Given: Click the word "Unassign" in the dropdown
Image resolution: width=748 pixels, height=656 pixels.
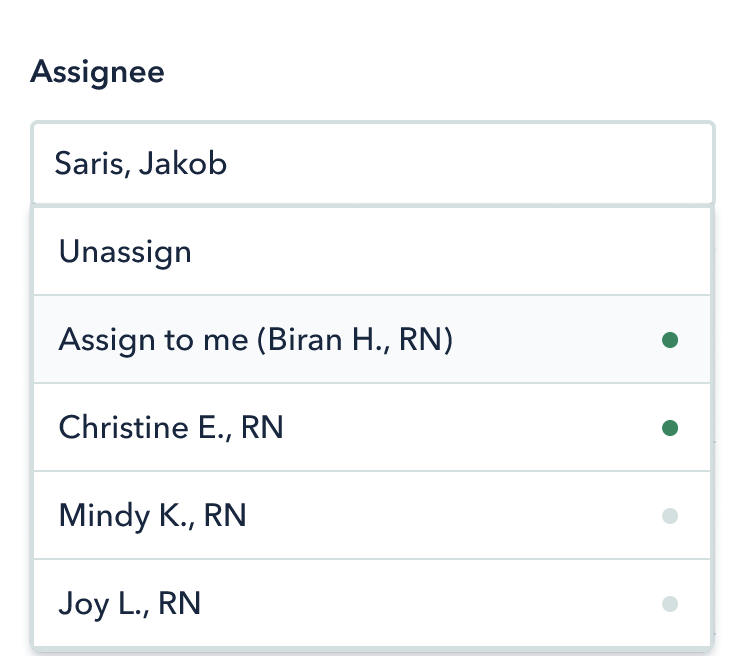Looking at the screenshot, I should point(125,251).
